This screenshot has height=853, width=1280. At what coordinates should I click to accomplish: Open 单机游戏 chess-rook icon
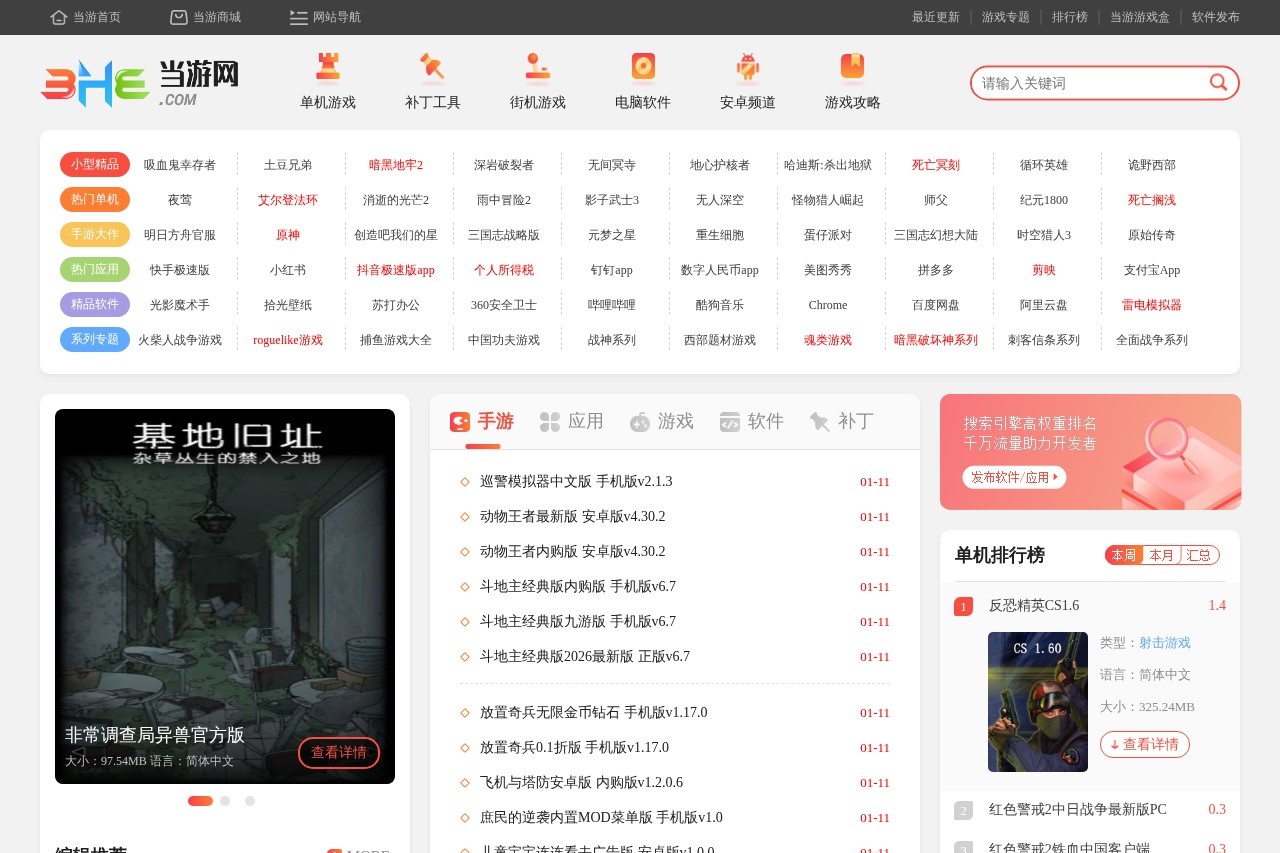click(x=328, y=66)
